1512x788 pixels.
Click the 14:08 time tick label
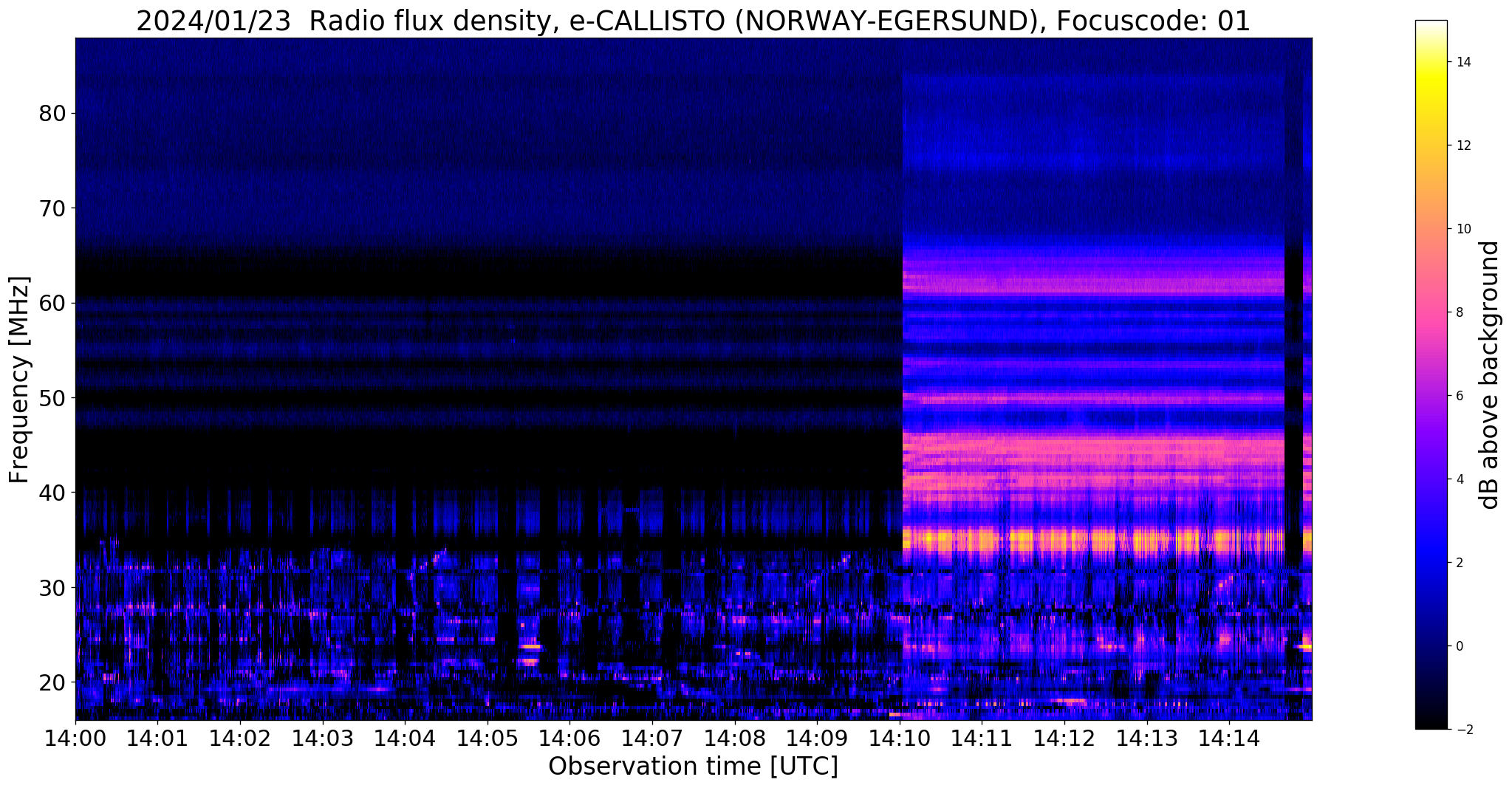pyautogui.click(x=735, y=737)
